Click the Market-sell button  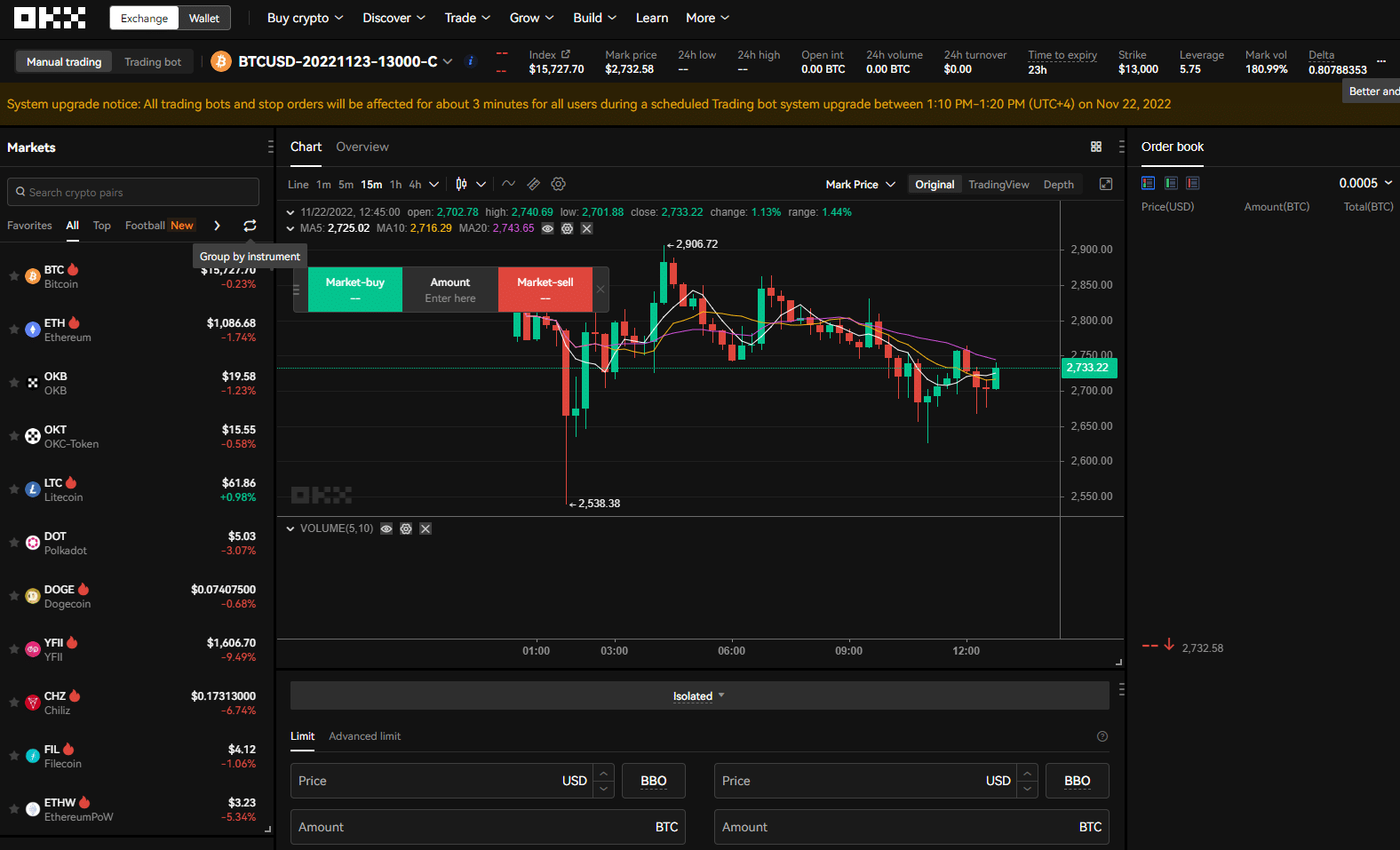545,290
